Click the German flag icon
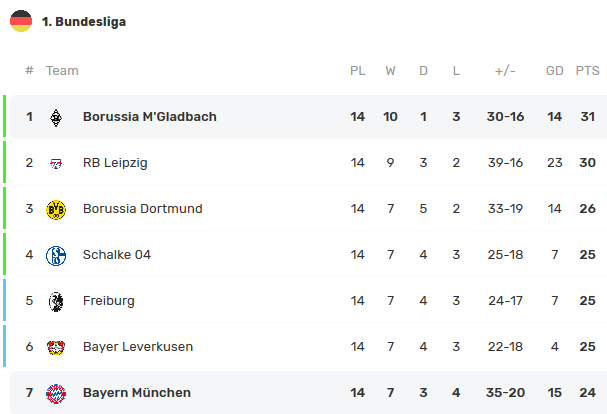 point(21,21)
